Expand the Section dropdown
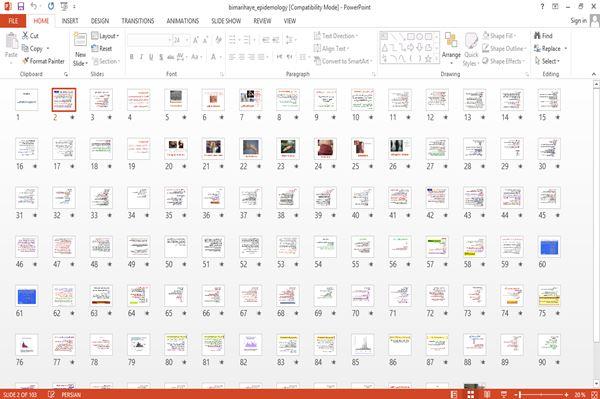 pyautogui.click(x=106, y=61)
